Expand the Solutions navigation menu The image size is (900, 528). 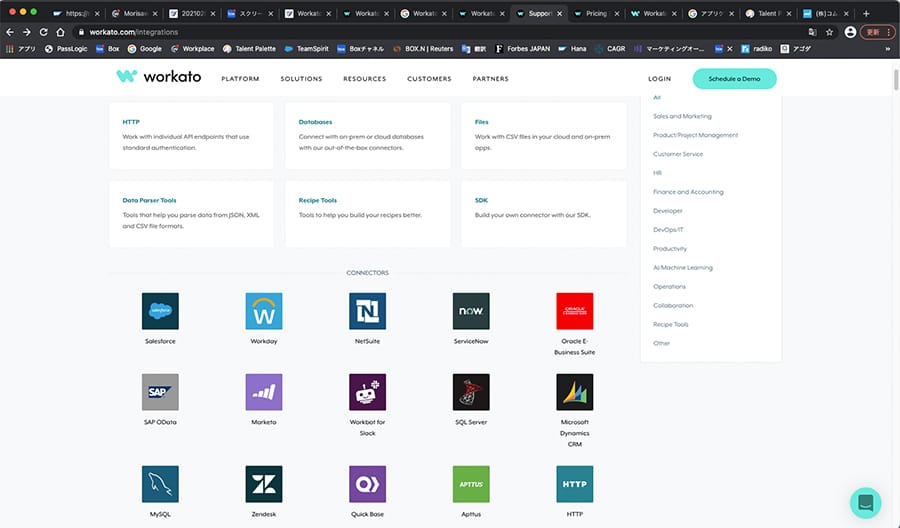(301, 79)
